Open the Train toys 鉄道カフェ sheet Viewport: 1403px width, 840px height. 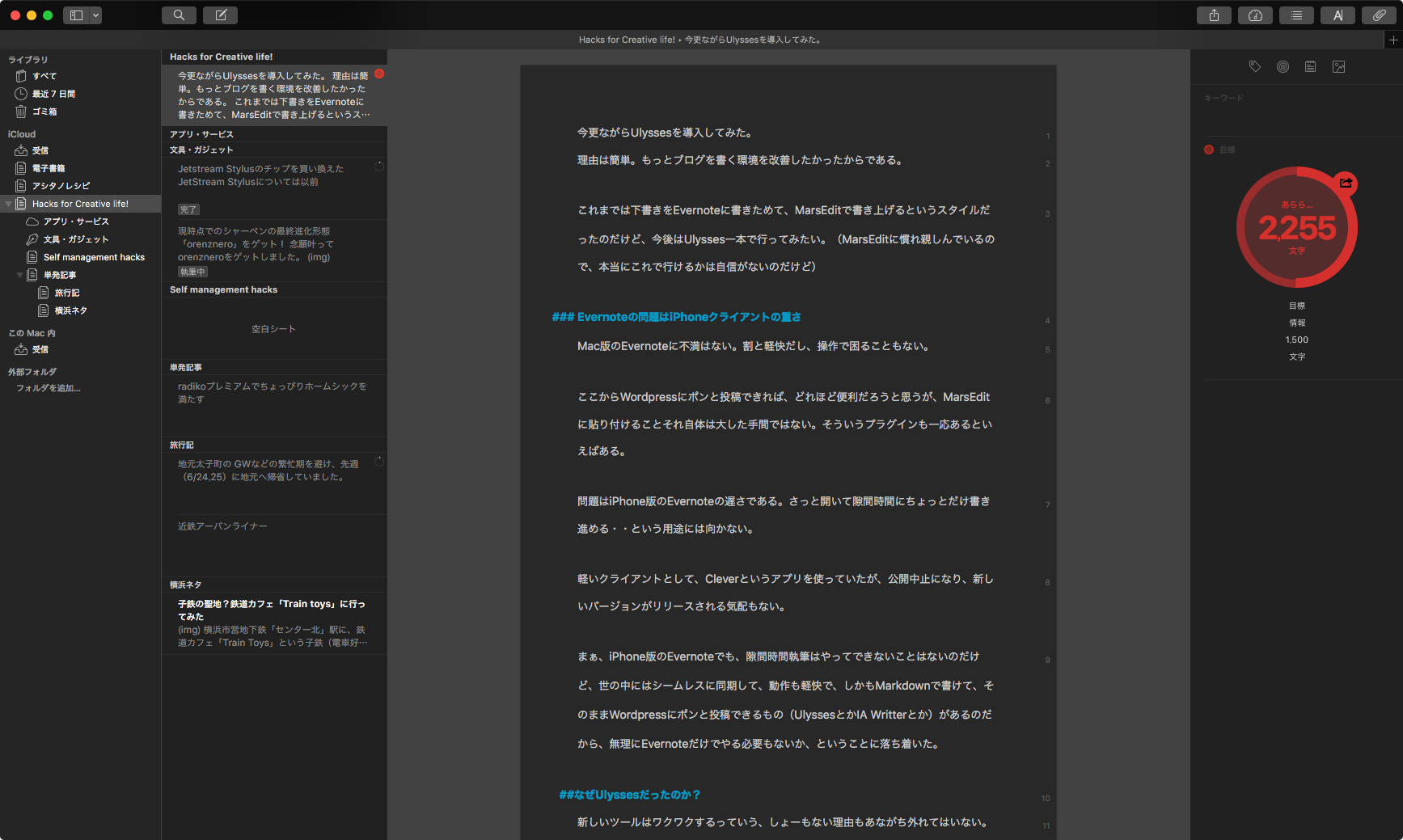click(274, 623)
